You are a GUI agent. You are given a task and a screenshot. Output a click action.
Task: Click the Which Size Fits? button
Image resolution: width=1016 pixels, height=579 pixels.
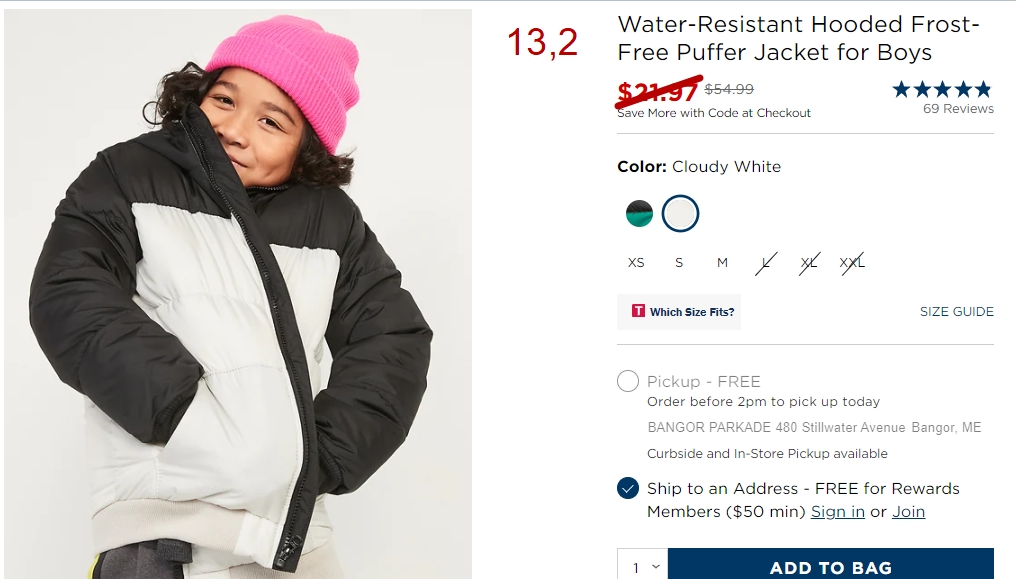click(679, 312)
